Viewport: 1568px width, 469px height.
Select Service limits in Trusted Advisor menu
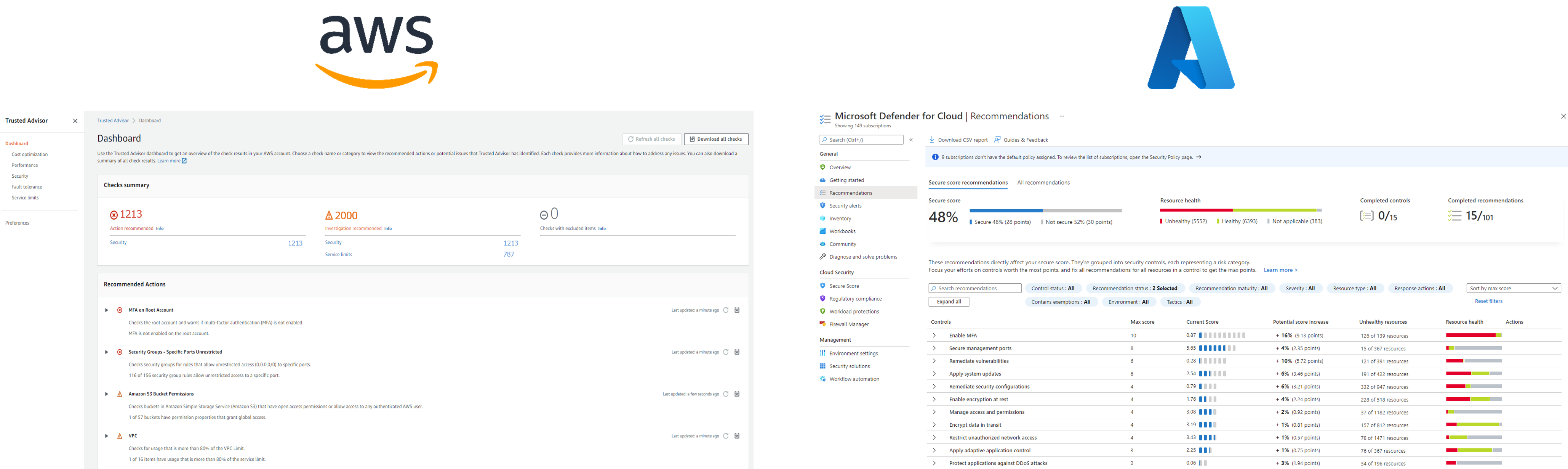pyautogui.click(x=25, y=198)
